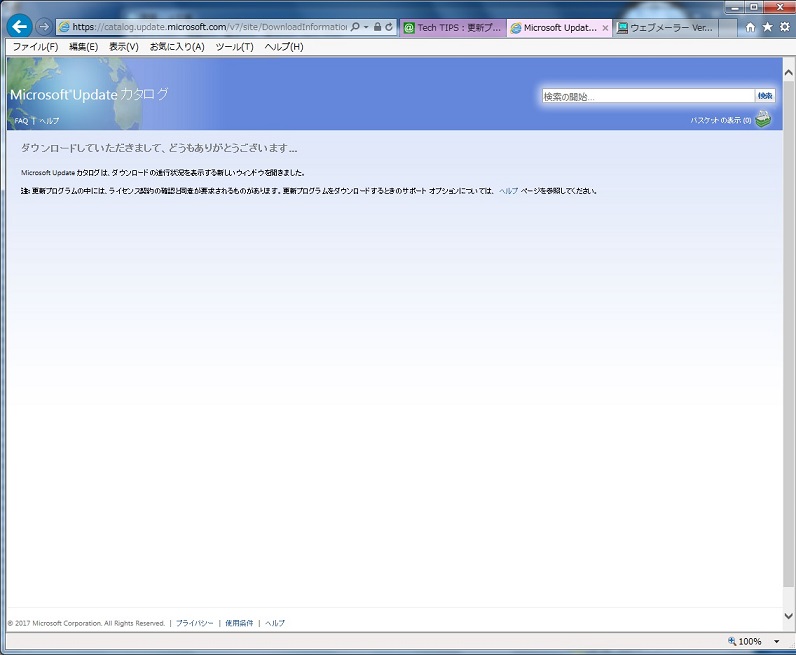Open Favorites star icon

pos(768,27)
